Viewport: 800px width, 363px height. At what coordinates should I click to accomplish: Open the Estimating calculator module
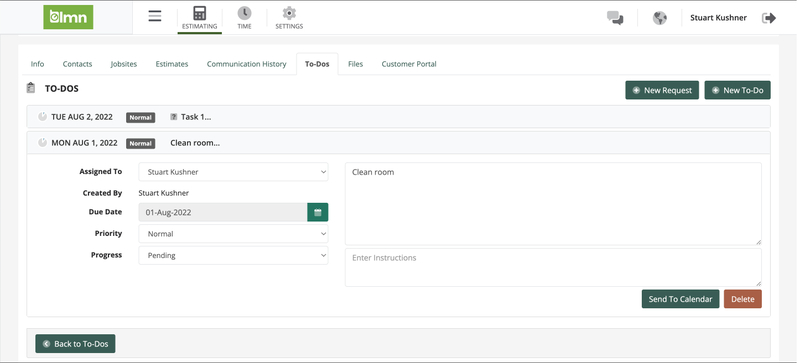(199, 18)
